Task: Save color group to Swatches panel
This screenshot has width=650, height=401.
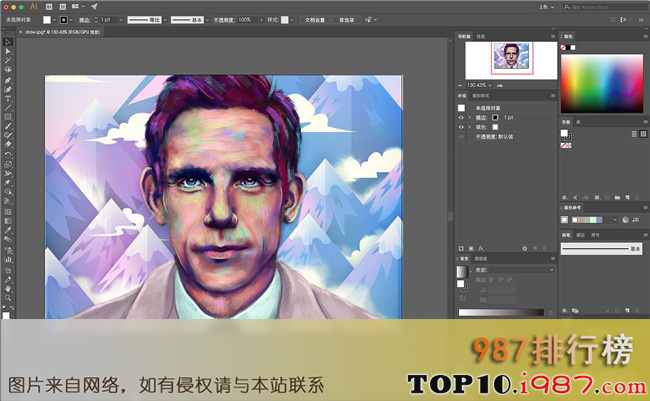Action: click(x=636, y=220)
